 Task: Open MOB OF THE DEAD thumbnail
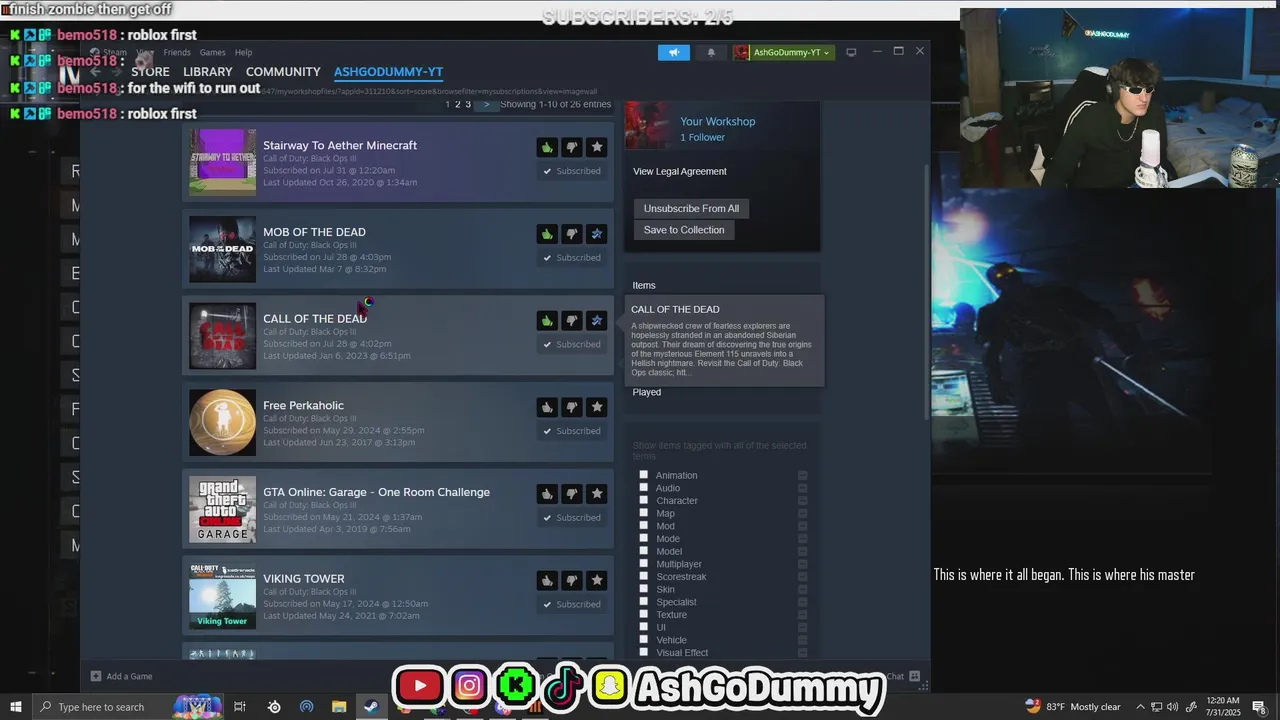point(223,249)
